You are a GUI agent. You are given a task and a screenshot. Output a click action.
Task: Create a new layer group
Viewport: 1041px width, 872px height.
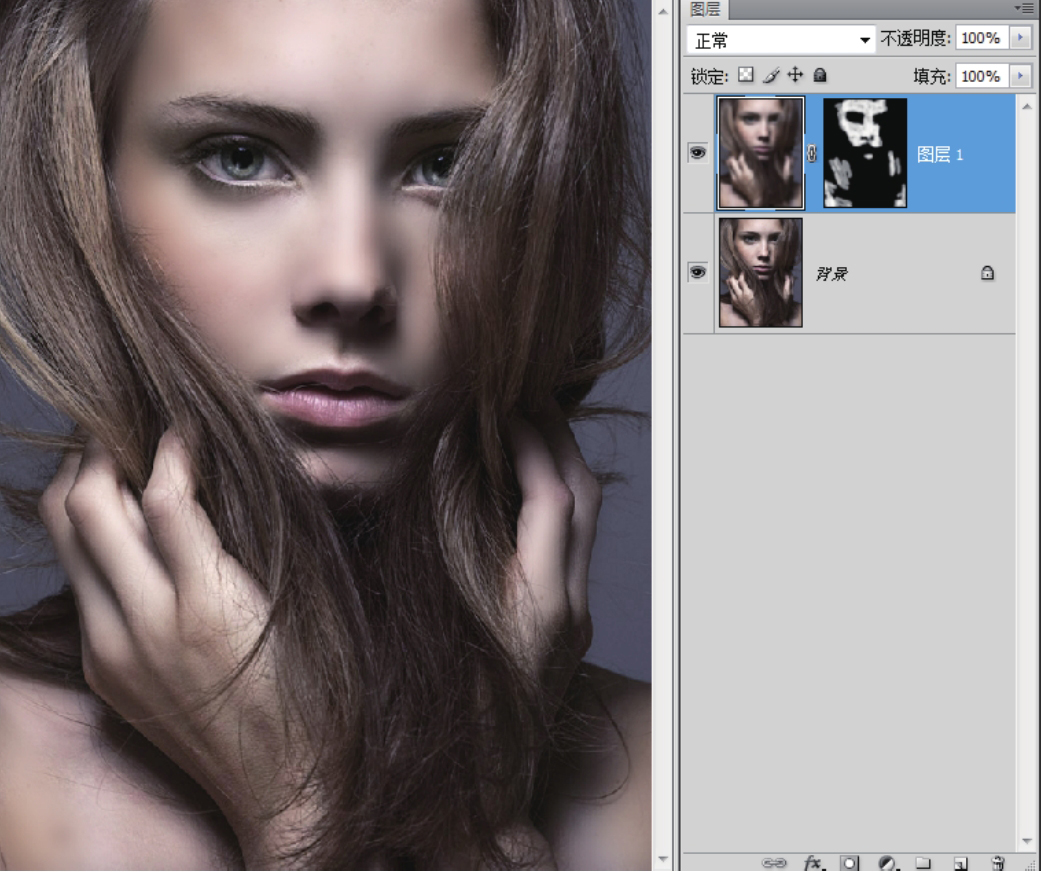pyautogui.click(x=923, y=862)
